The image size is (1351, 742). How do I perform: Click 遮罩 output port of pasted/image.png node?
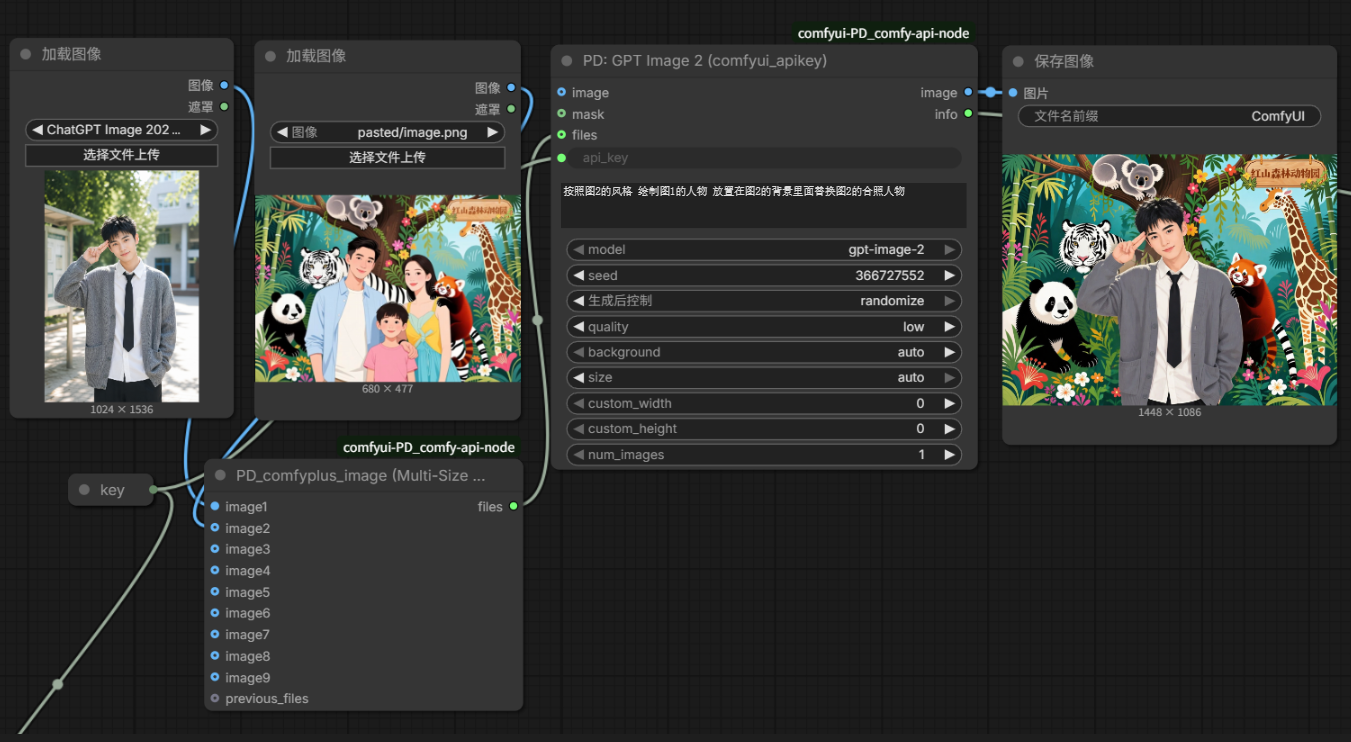[x=511, y=109]
